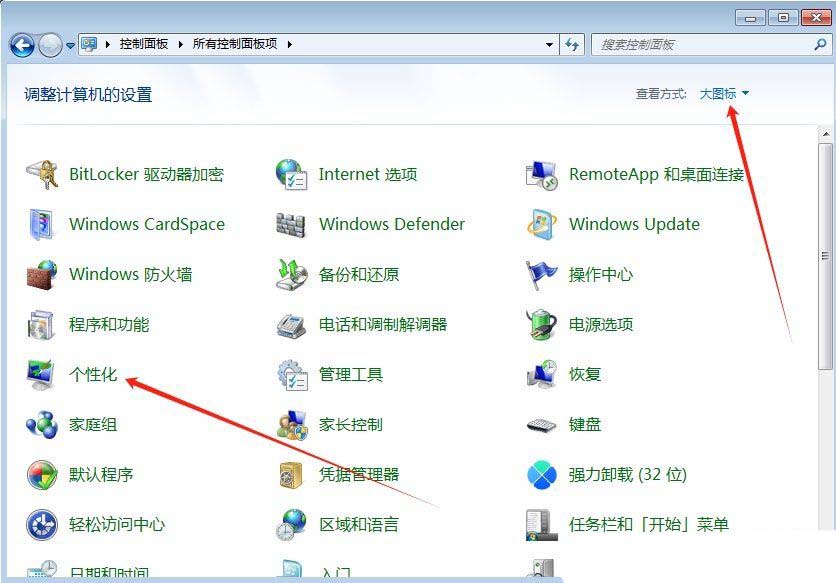Click the Back navigation button
Screen dimensions: 836x583
pyautogui.click(x=22, y=45)
